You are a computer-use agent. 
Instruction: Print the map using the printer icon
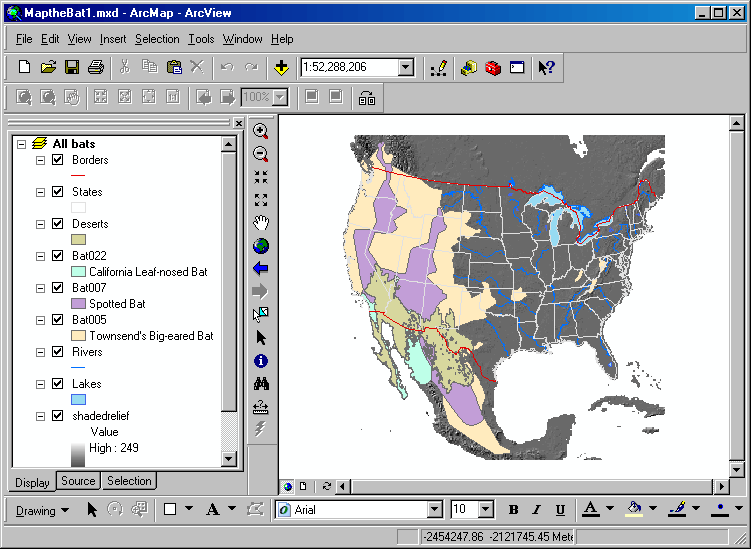coord(96,67)
